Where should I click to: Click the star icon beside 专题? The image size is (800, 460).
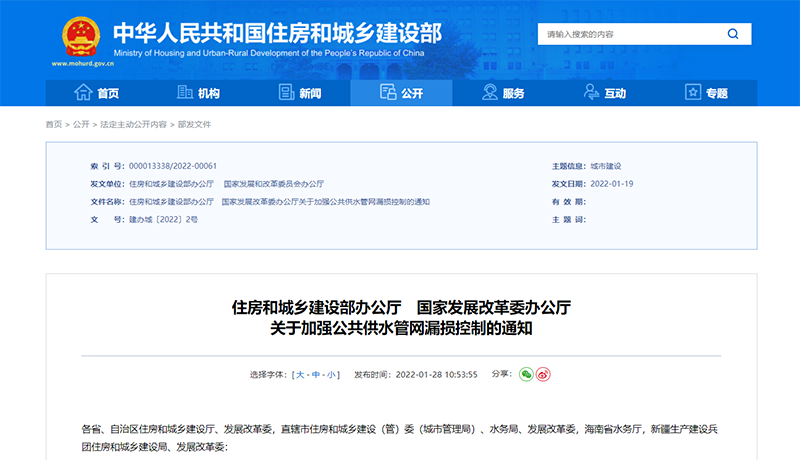point(692,93)
